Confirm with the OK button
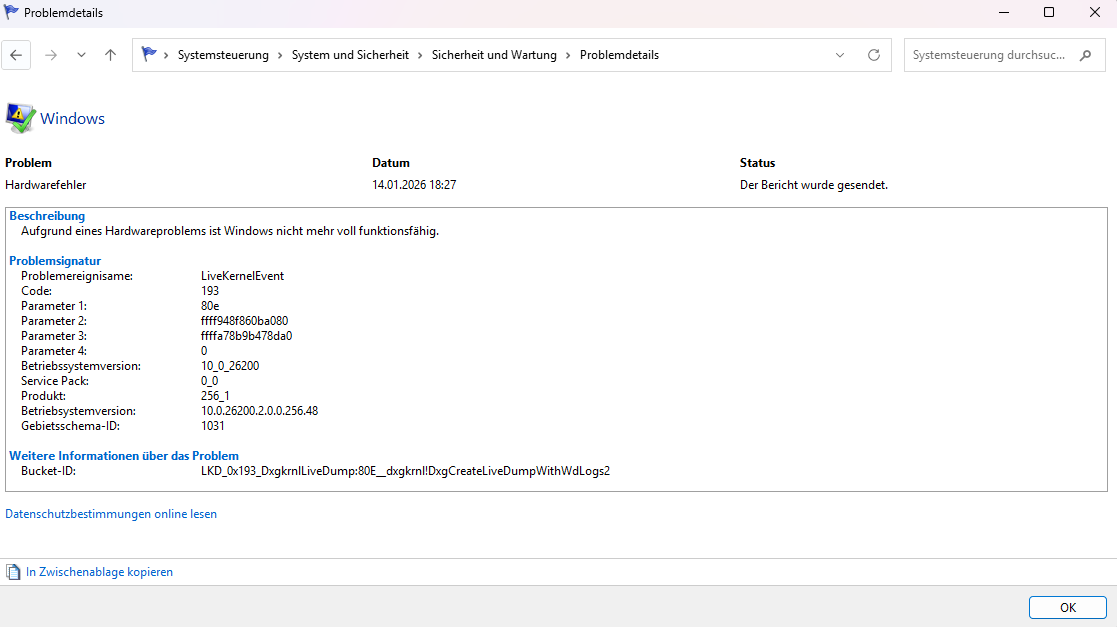 point(1067,608)
